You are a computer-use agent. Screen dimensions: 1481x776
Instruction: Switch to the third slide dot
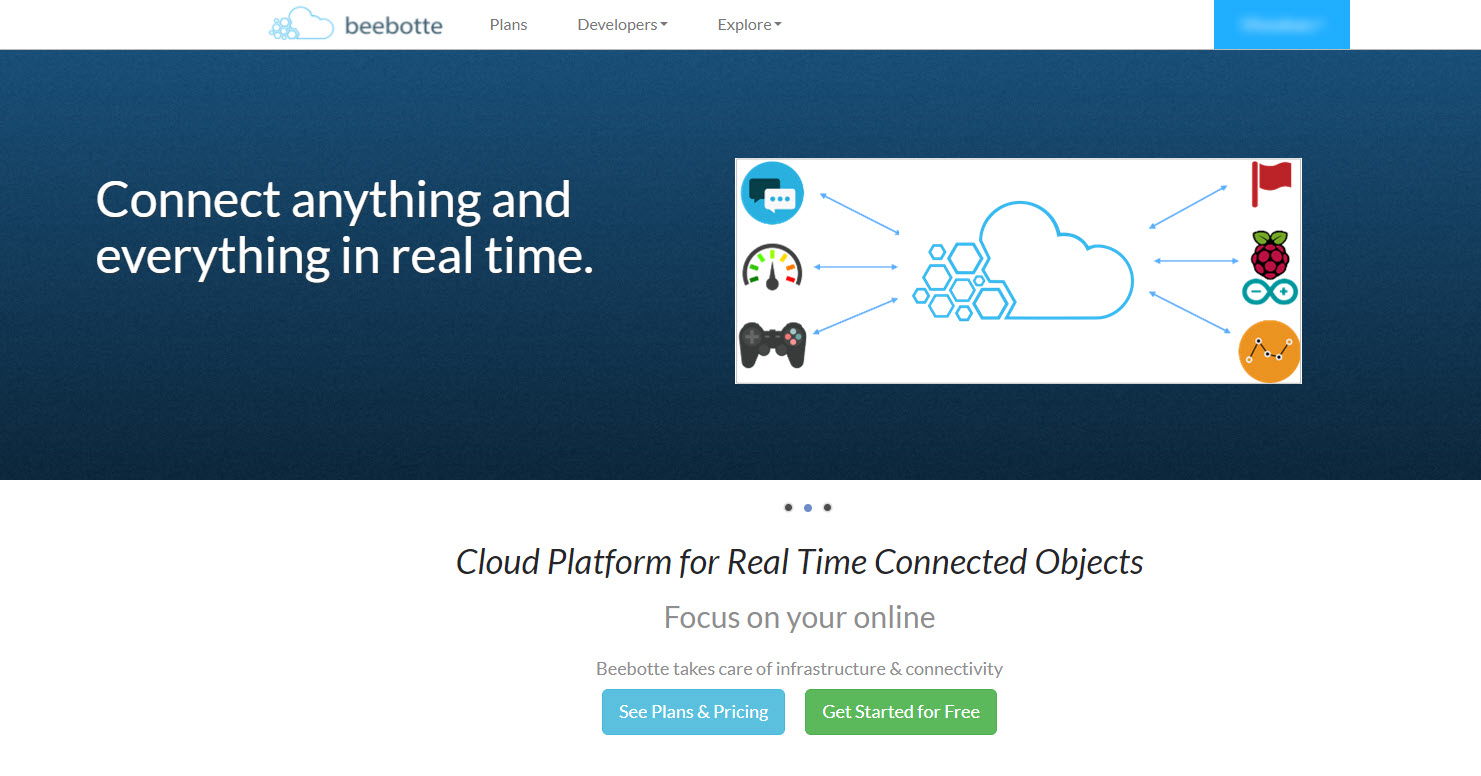[827, 507]
